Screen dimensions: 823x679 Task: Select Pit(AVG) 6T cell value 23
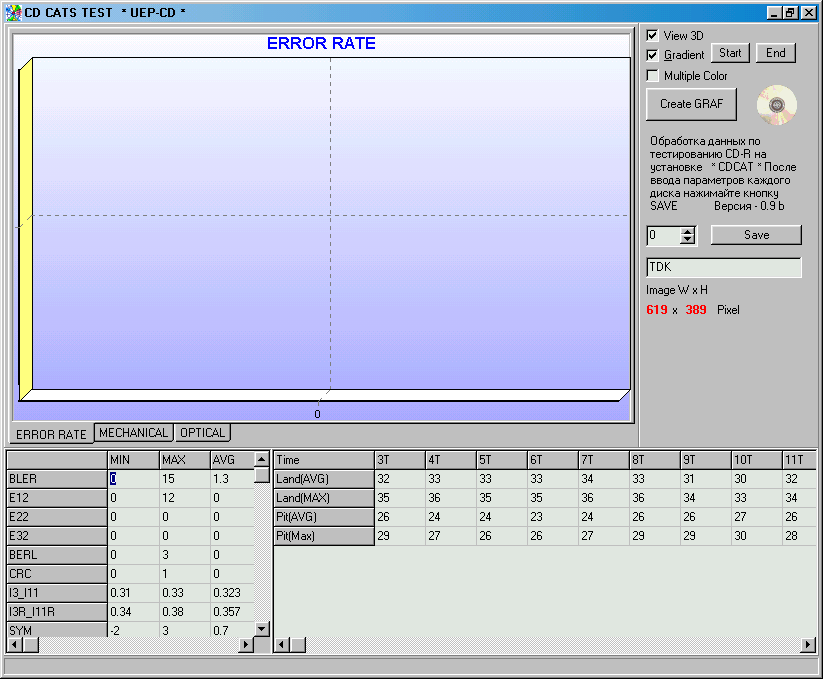553,517
